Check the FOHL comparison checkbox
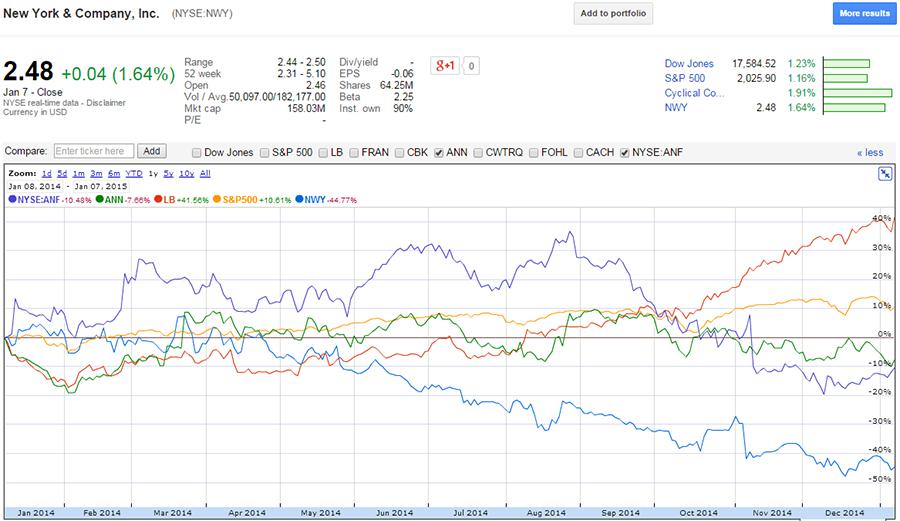900x521 pixels. 534,153
